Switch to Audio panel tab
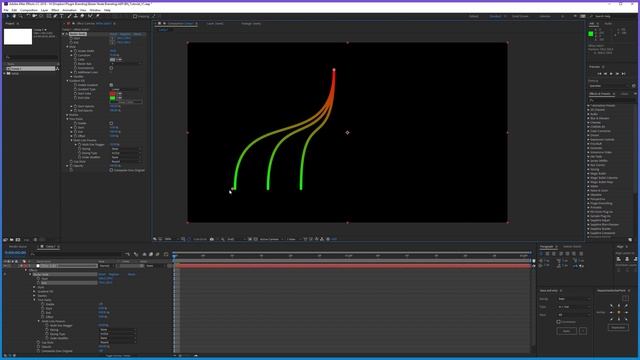This screenshot has width=640, height=360. [608, 24]
